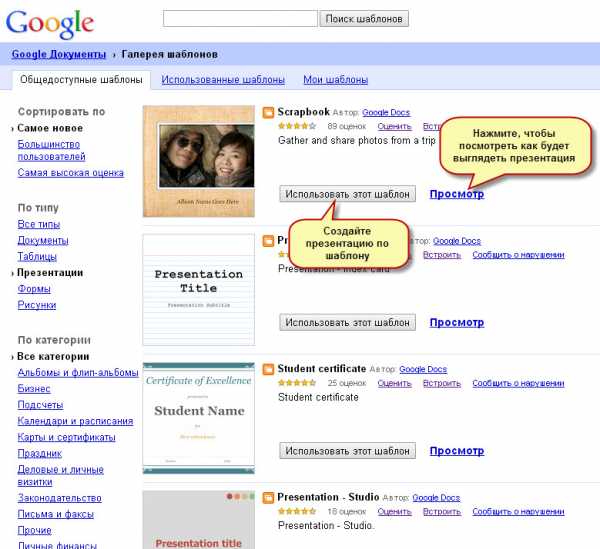Viewport: 600px width, 549px height.
Task: Open Карты и сертификаты category
Action: [x=66, y=437]
